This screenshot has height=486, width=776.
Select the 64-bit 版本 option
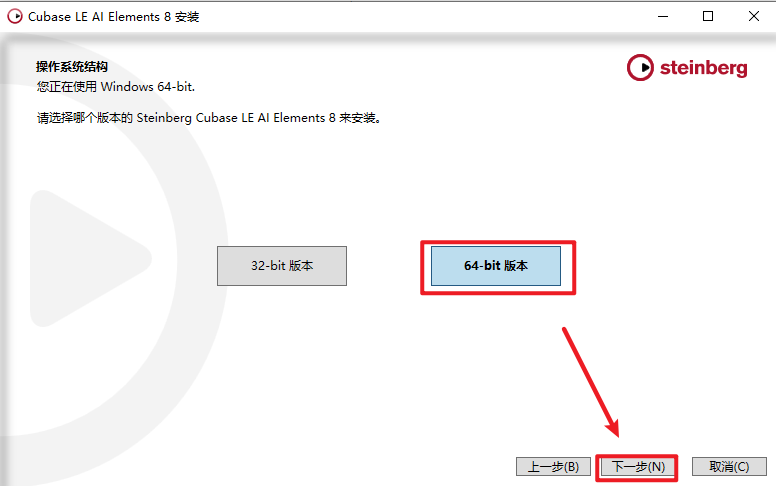coord(496,266)
